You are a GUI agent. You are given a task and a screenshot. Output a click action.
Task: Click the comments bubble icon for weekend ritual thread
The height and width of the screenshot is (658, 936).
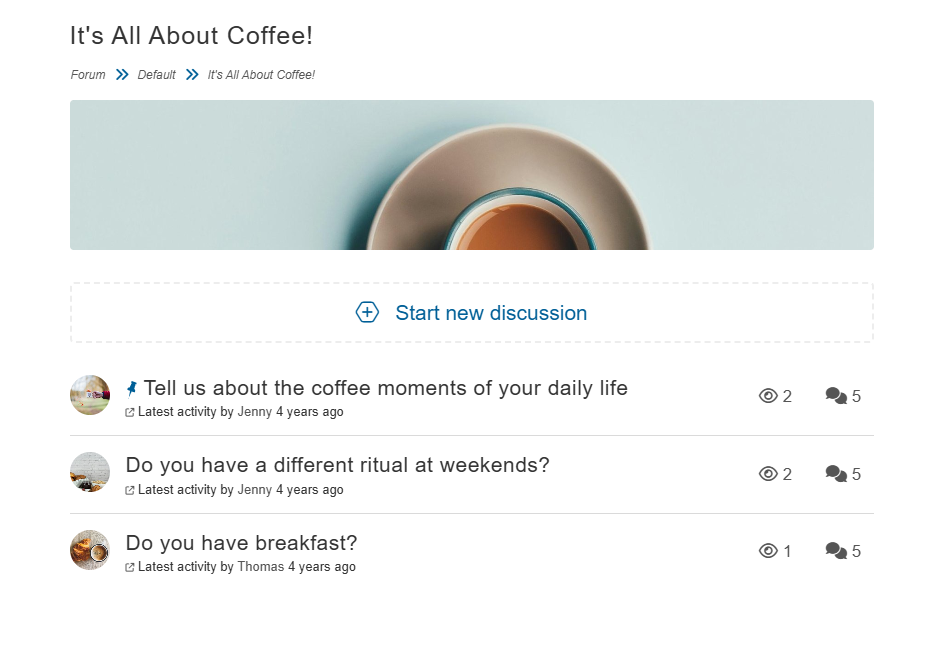[x=836, y=474]
